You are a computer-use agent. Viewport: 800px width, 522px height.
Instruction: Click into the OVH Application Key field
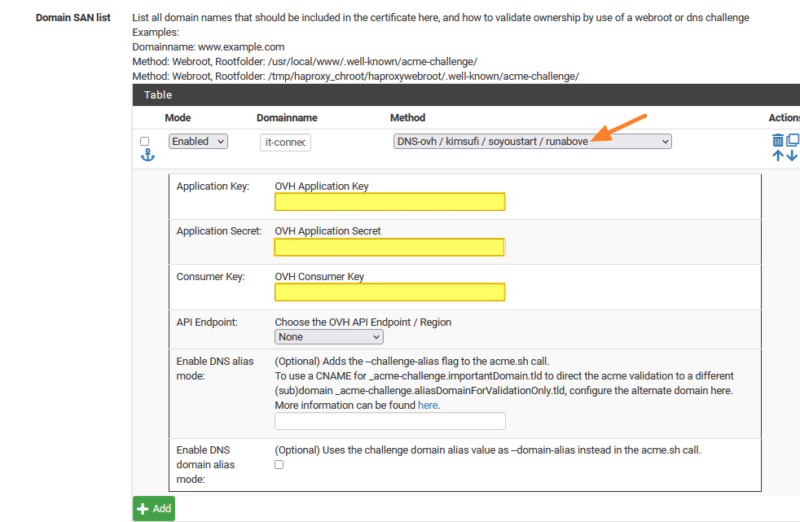click(390, 202)
